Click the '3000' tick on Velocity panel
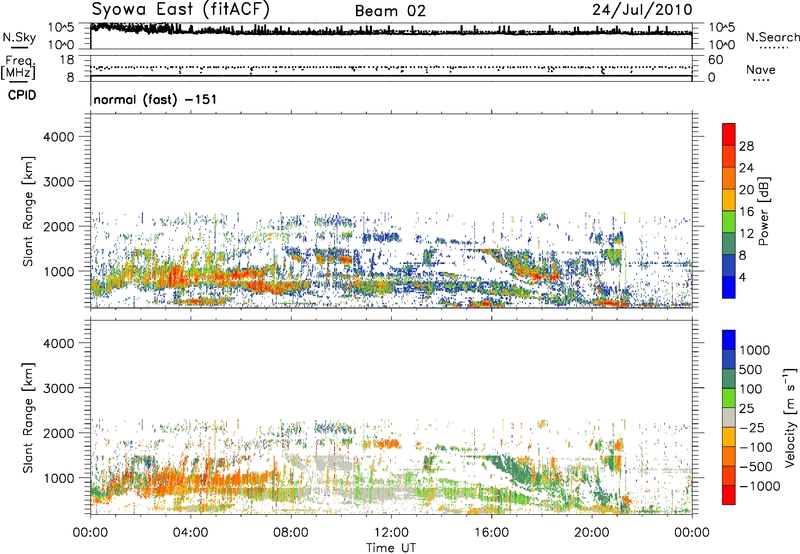Image resolution: width=800 pixels, height=554 pixels. coord(58,388)
